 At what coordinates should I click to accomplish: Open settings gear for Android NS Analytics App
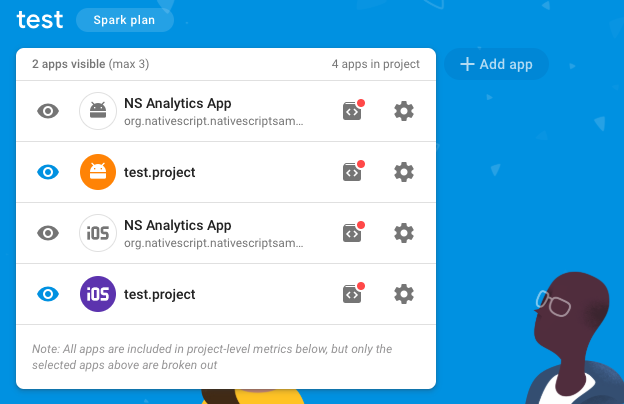[x=404, y=111]
